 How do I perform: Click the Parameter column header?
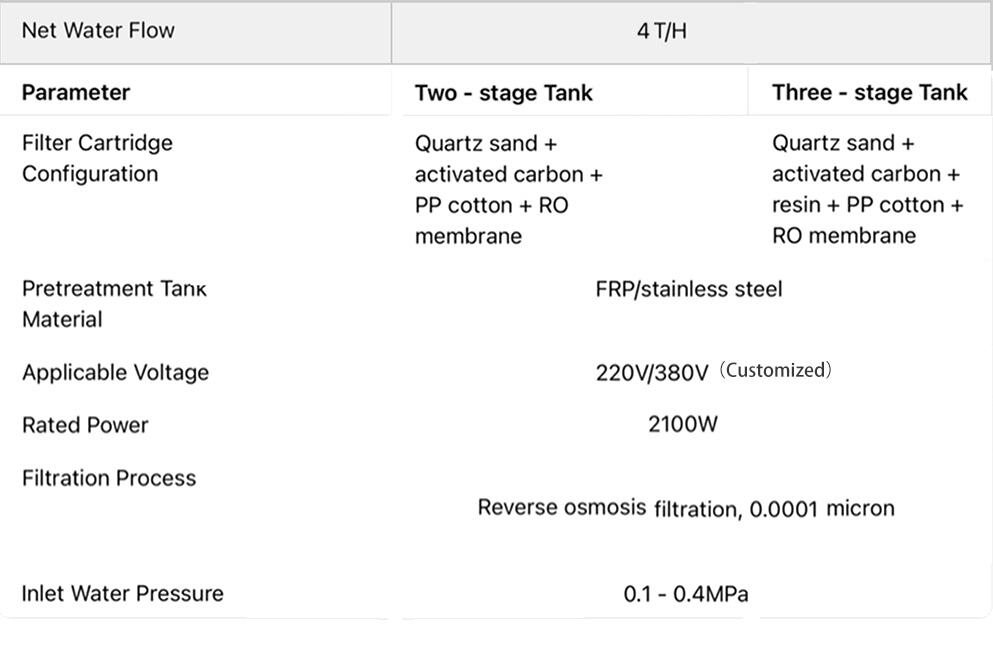pos(76,92)
